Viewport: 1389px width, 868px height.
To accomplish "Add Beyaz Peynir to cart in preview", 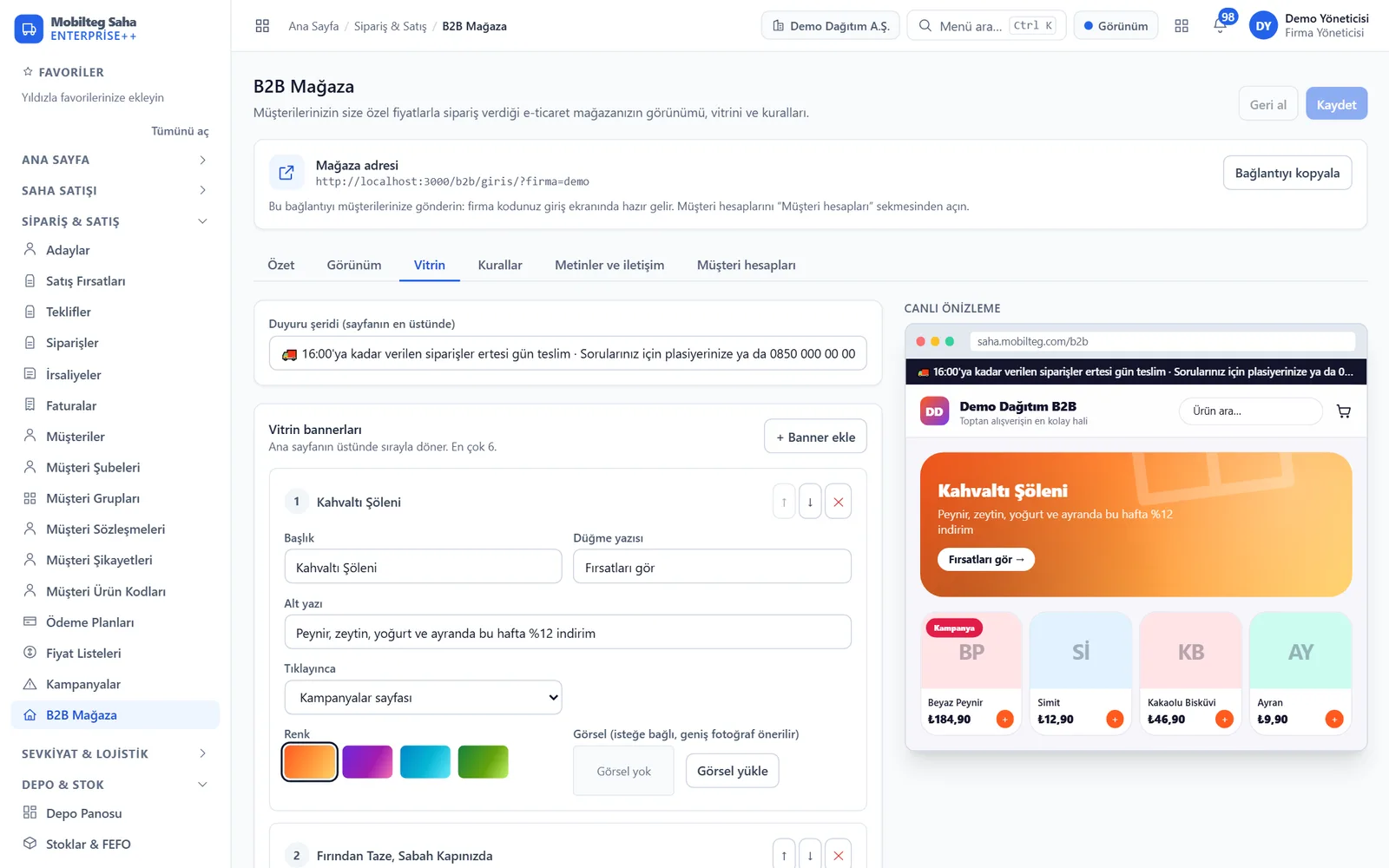I will tap(1004, 719).
